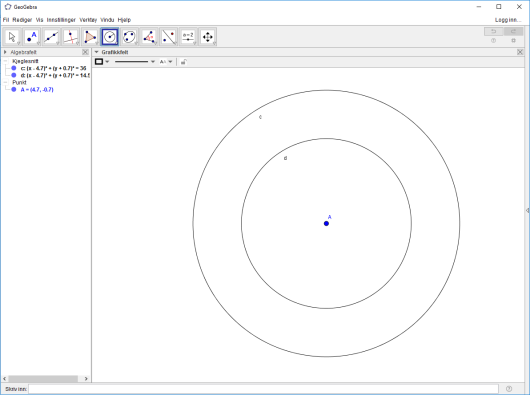Screen dimensions: 530x395
Task: Toggle visibility of point A
Action: pos(14,90)
